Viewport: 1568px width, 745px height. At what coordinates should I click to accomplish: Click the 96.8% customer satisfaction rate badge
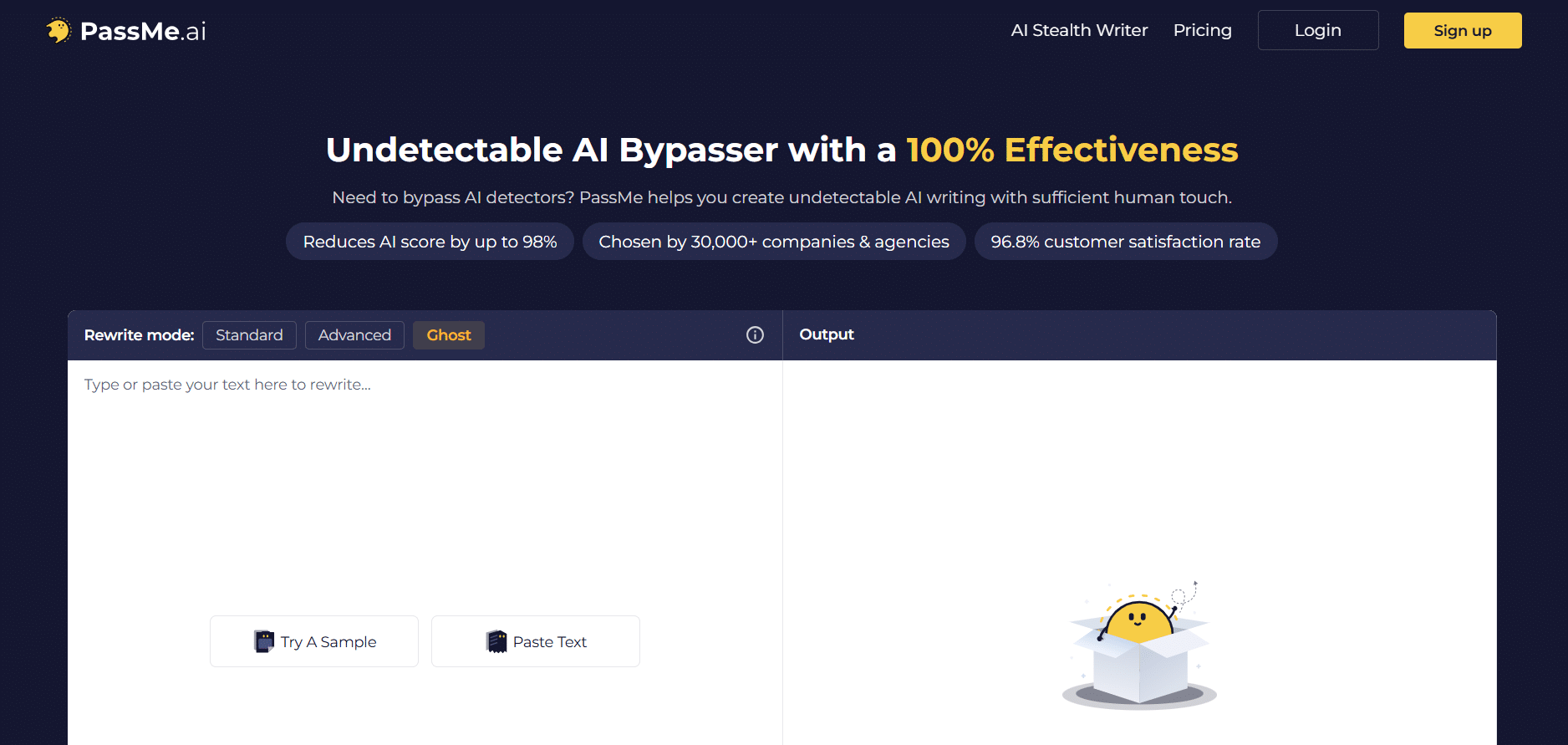pyautogui.click(x=1126, y=242)
